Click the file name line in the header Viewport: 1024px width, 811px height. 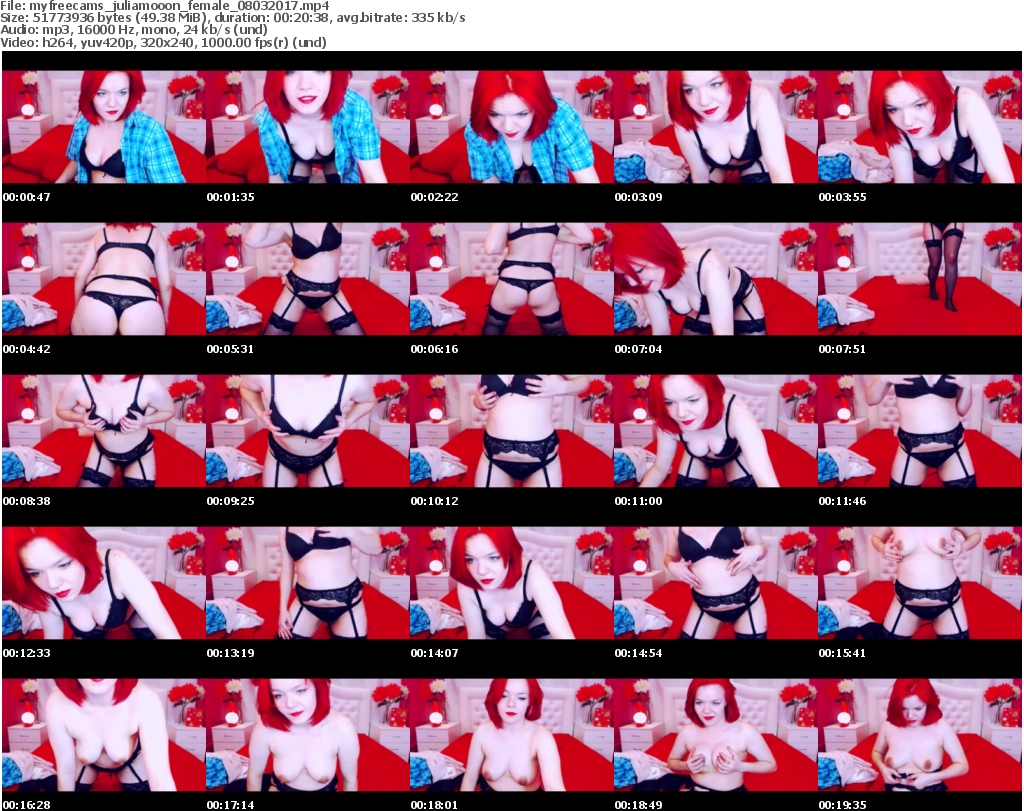coord(165,6)
